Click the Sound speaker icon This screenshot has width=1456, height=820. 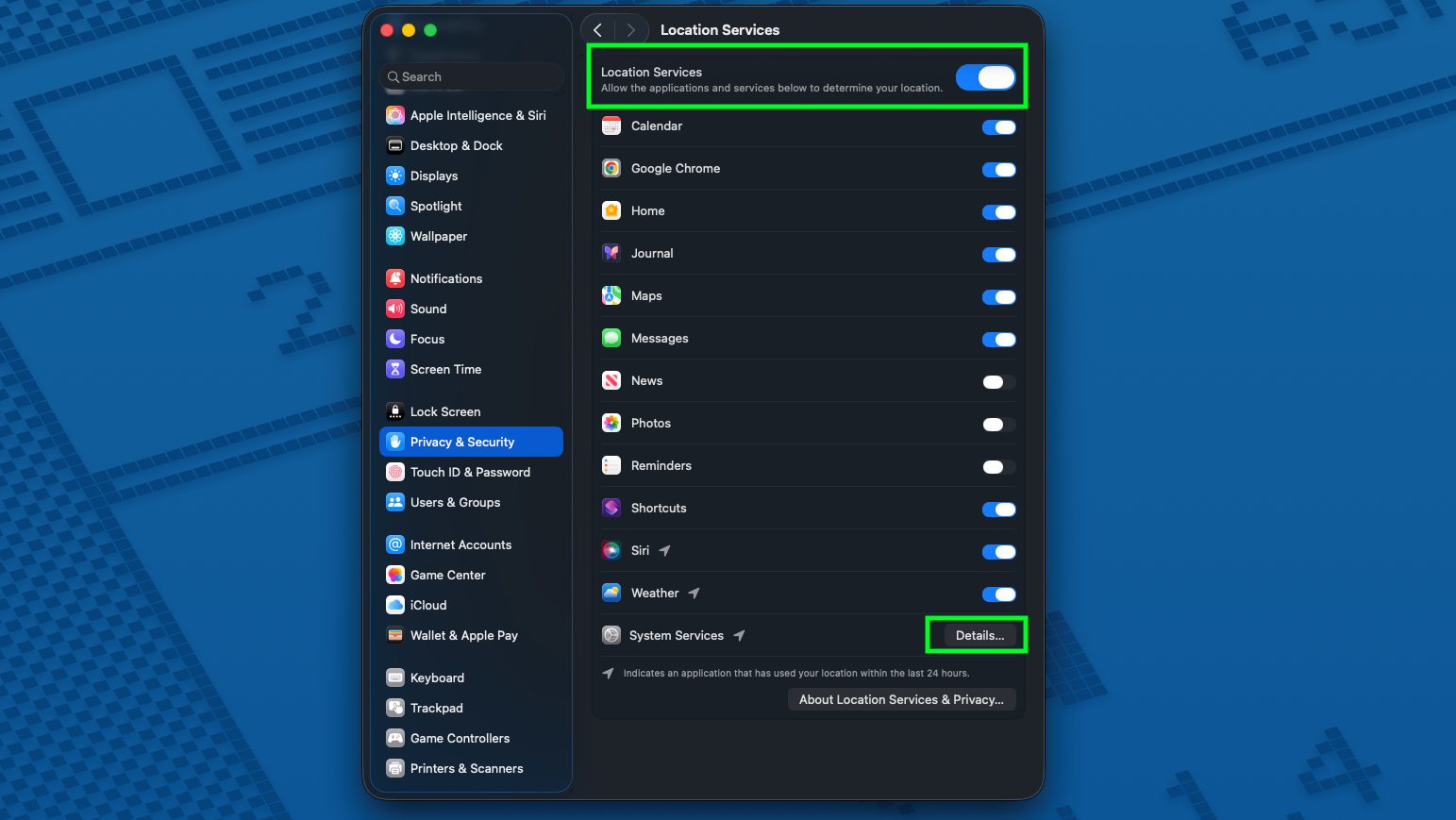[395, 309]
